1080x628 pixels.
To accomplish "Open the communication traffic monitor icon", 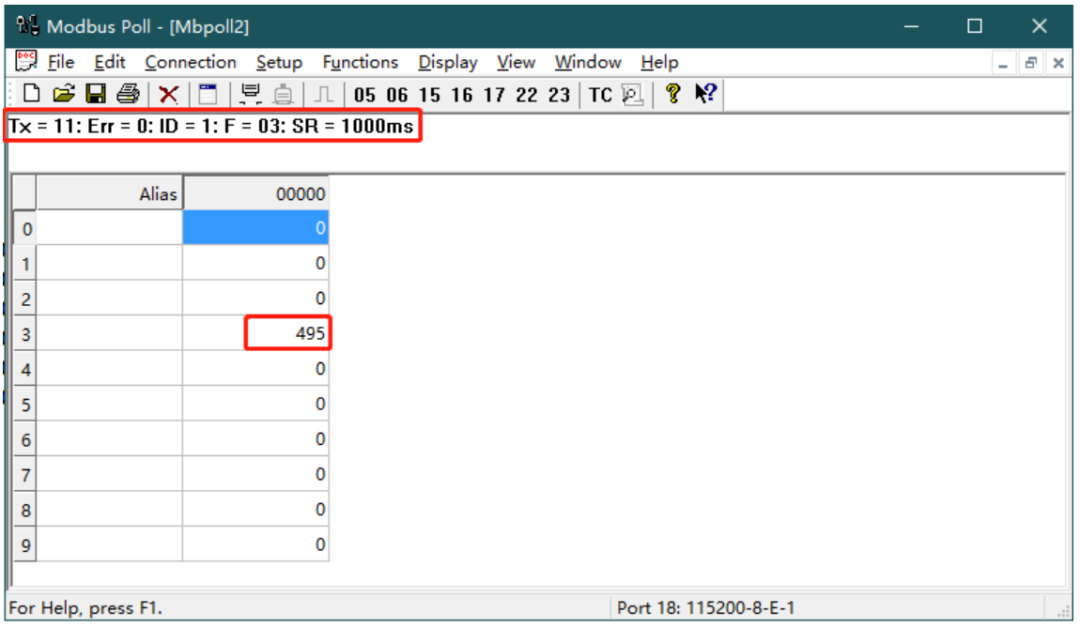I will tap(632, 94).
